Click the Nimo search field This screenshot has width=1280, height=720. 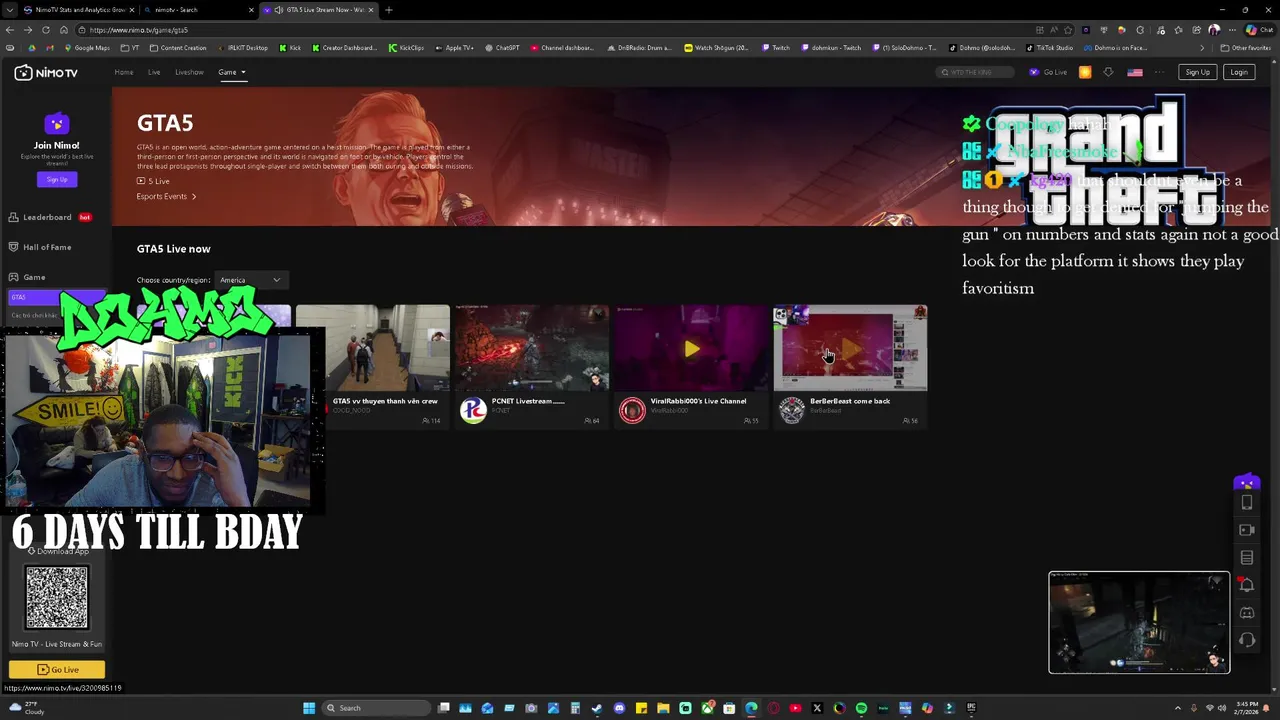[x=975, y=72]
